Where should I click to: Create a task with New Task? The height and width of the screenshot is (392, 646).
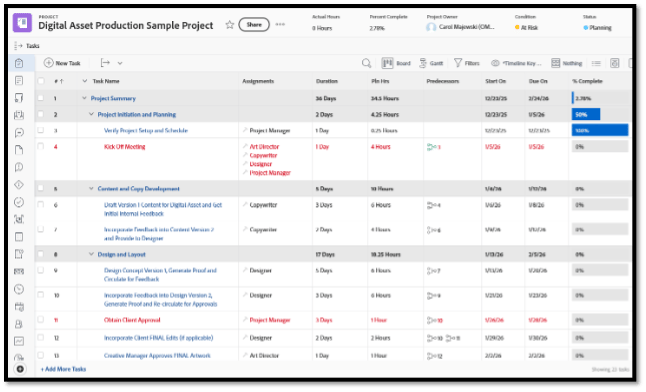62,63
